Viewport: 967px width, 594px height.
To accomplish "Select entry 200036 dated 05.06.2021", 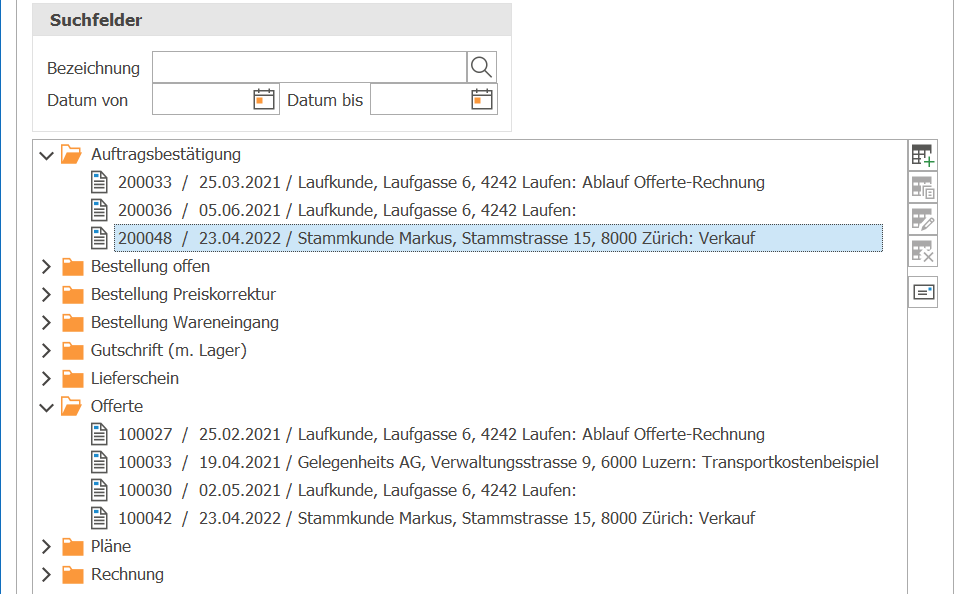I will click(x=347, y=210).
